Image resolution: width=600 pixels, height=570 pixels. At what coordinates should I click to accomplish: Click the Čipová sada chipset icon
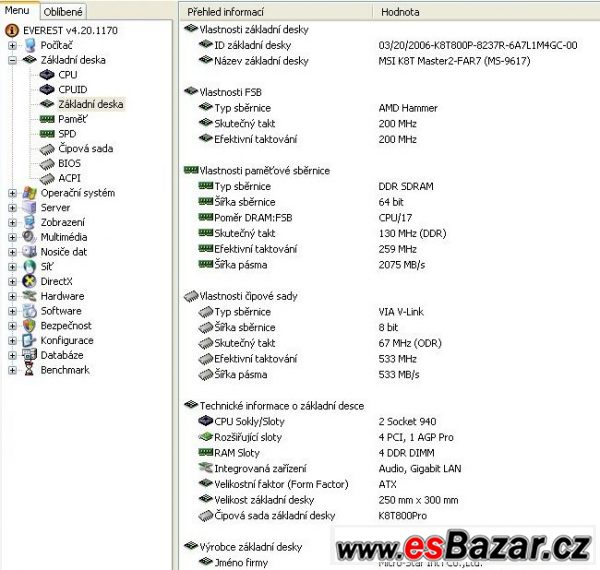[x=47, y=149]
